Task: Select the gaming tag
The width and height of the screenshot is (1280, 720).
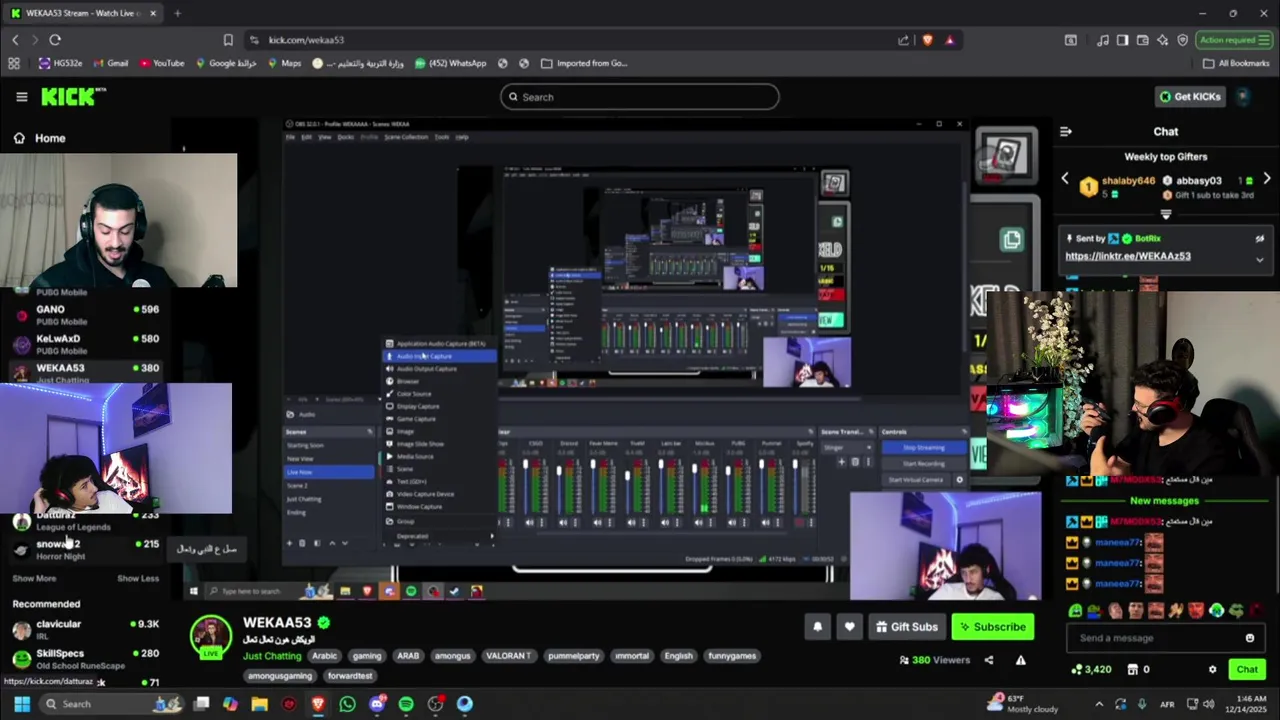Action: tap(367, 656)
